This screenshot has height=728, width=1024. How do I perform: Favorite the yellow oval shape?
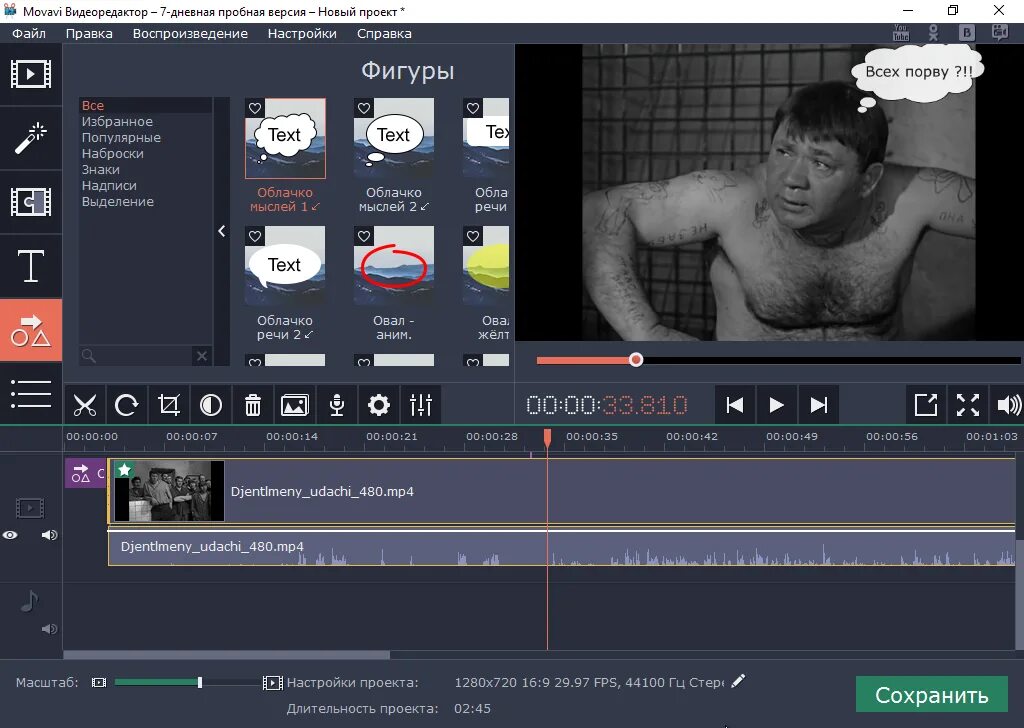(473, 236)
